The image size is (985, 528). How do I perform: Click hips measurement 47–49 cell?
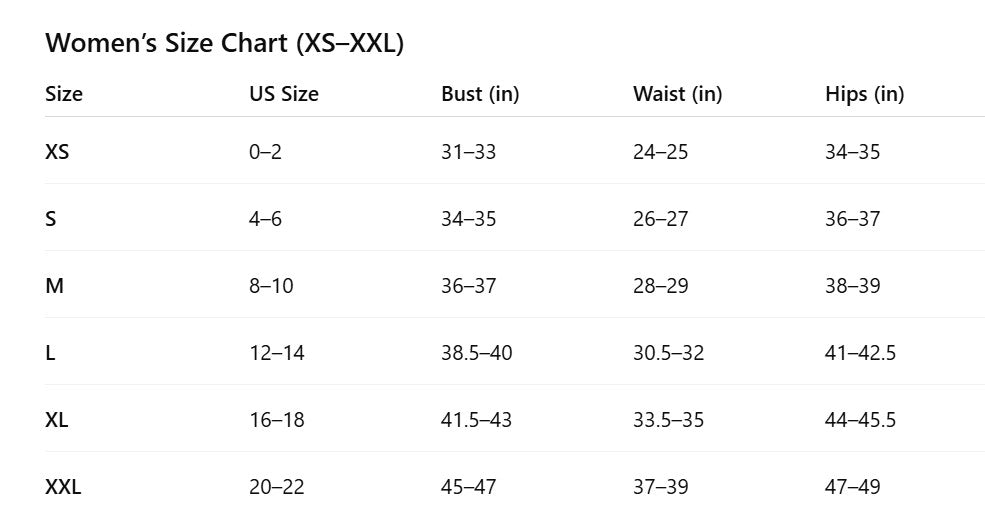(852, 488)
